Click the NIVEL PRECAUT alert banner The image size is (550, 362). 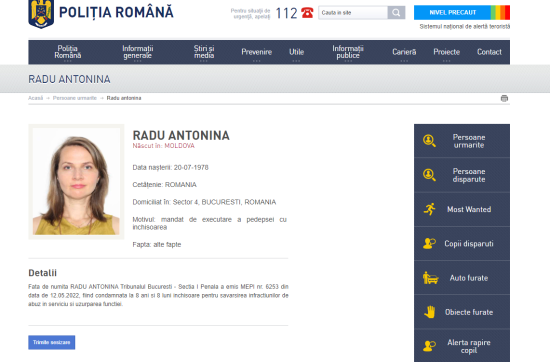452,13
